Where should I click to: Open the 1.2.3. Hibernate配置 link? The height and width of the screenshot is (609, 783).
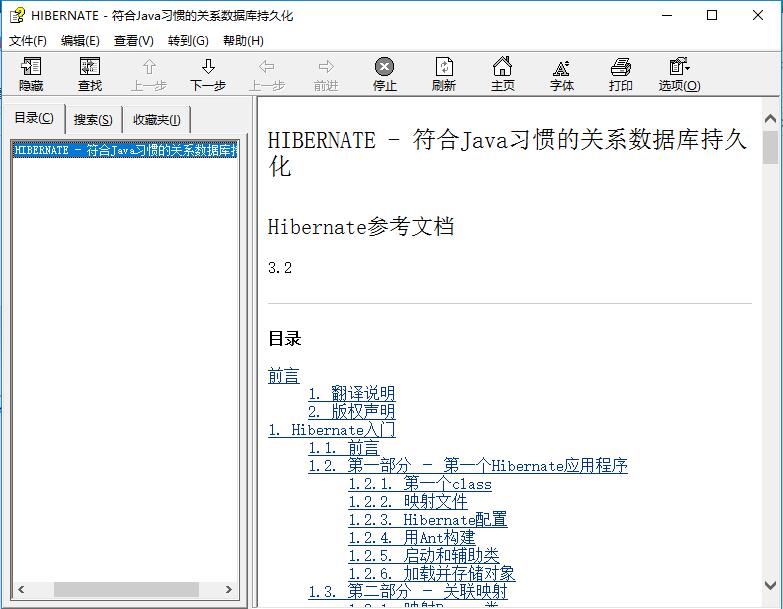click(428, 520)
